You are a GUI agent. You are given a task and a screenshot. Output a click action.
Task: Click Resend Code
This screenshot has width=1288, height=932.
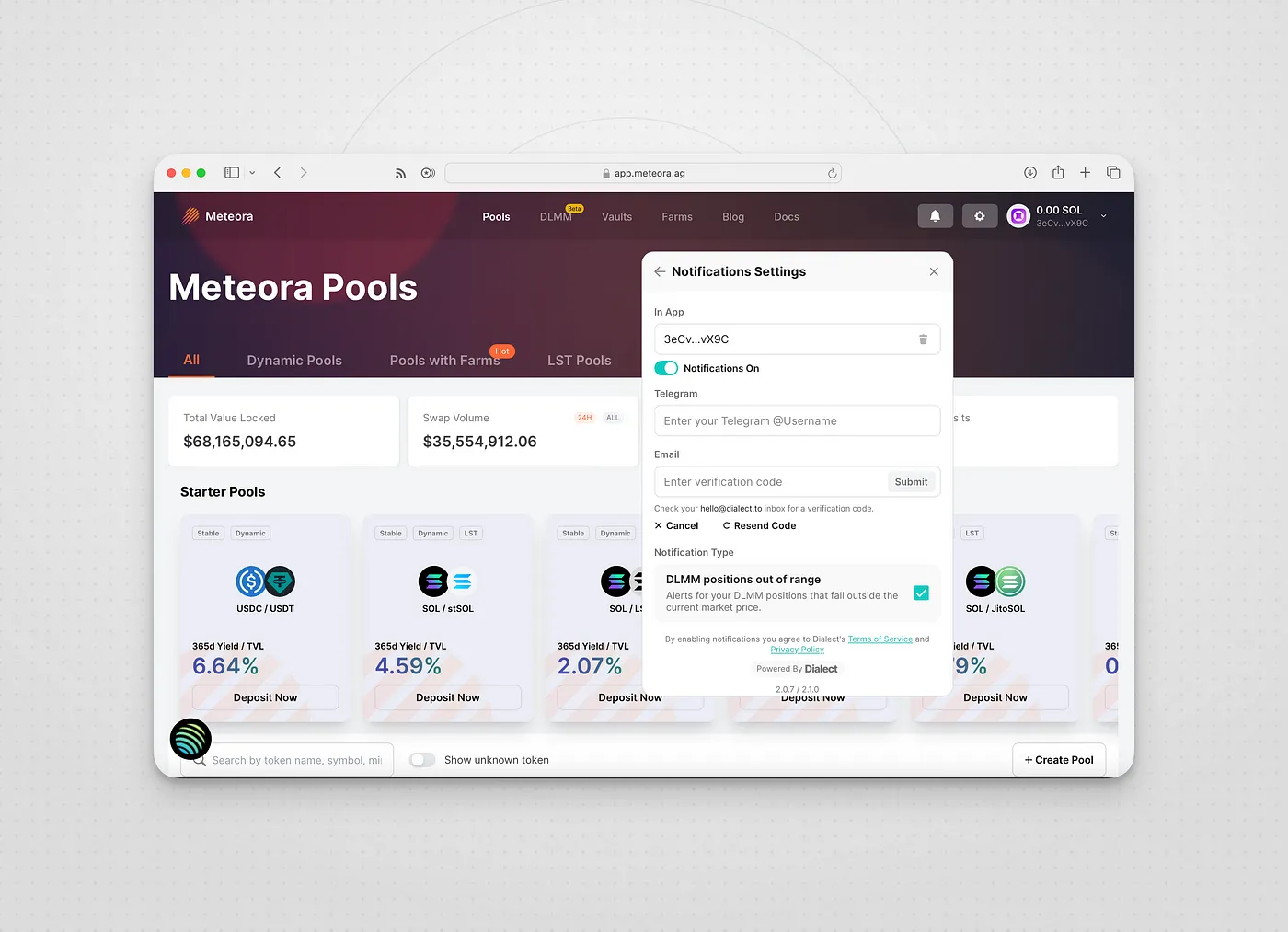[759, 525]
